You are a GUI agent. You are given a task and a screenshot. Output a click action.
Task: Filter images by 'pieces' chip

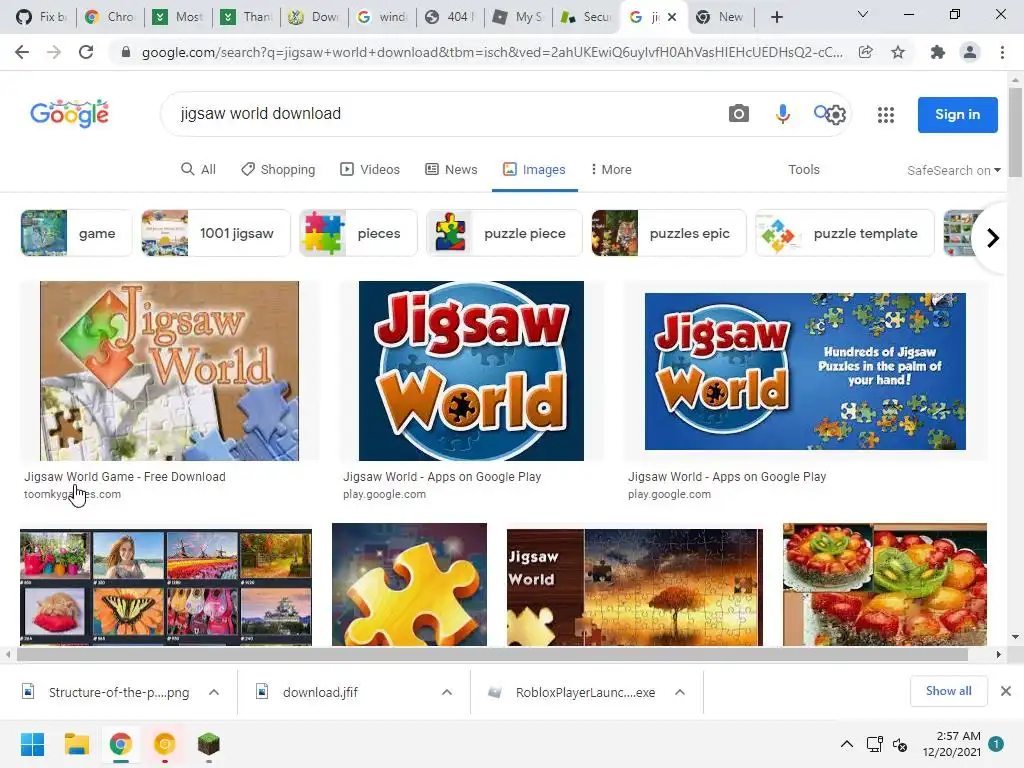[358, 233]
